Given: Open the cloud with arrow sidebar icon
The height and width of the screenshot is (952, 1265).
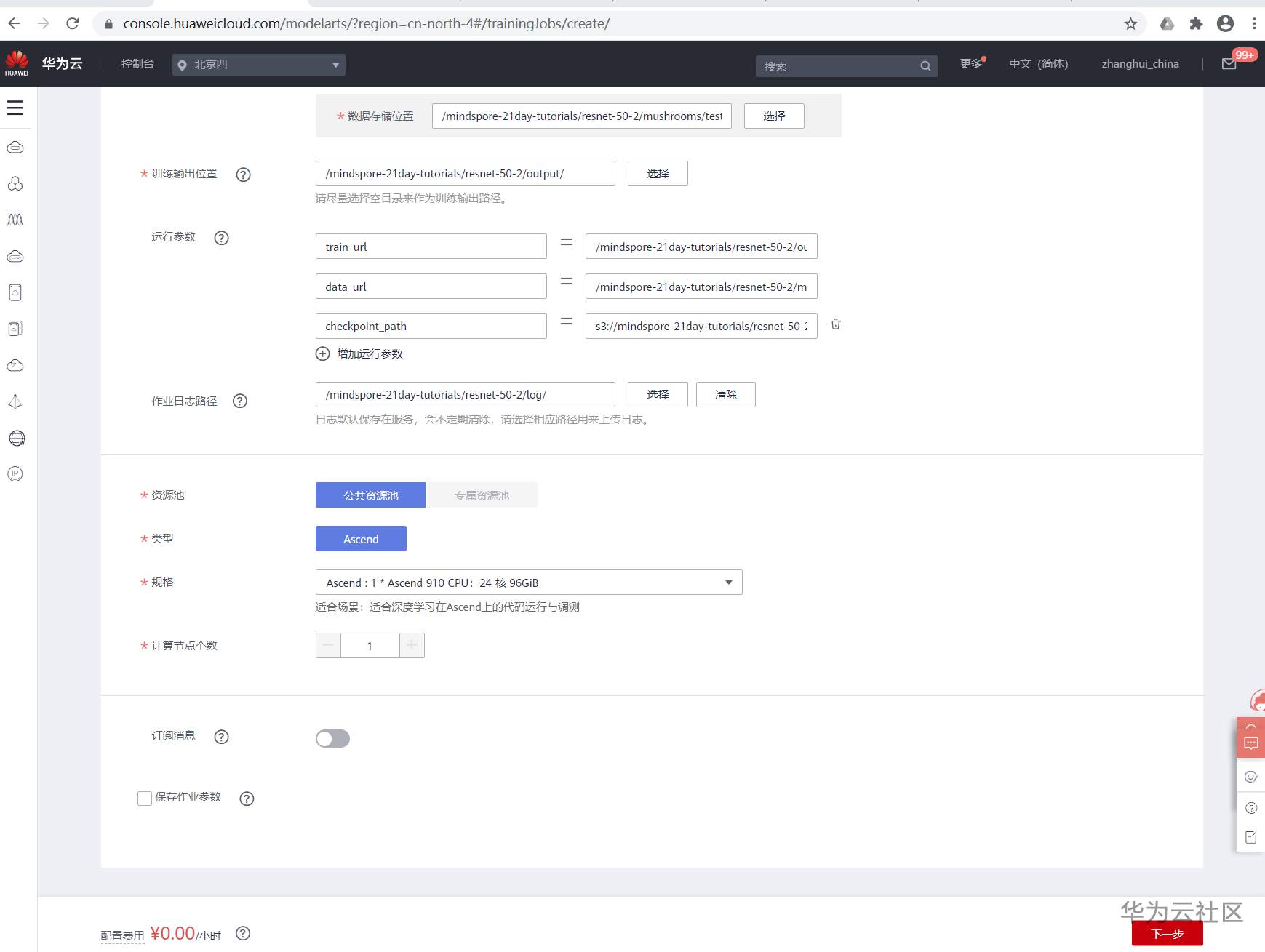Looking at the screenshot, I should [15, 365].
